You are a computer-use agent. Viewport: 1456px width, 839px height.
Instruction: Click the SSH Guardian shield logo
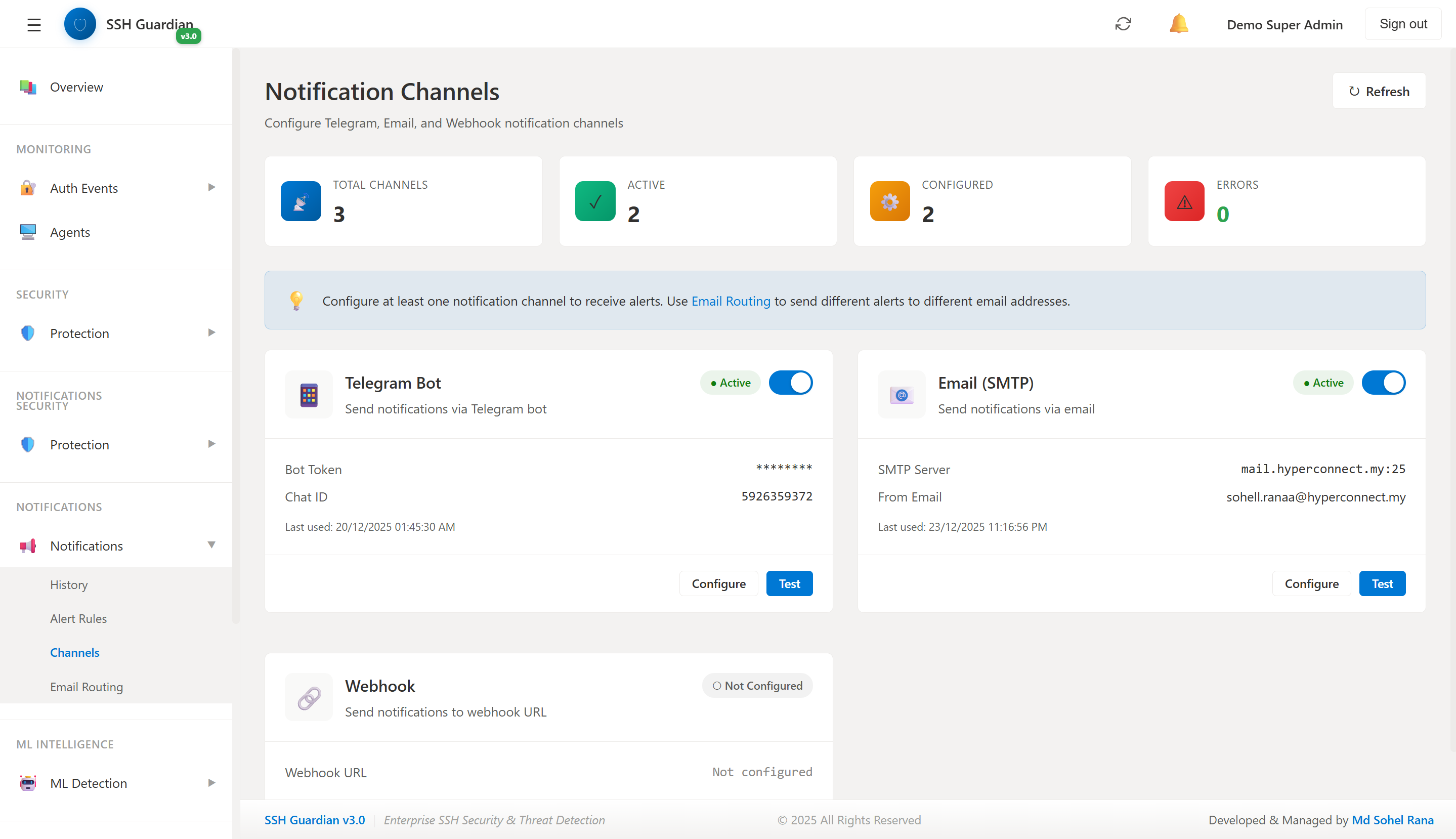[x=80, y=24]
